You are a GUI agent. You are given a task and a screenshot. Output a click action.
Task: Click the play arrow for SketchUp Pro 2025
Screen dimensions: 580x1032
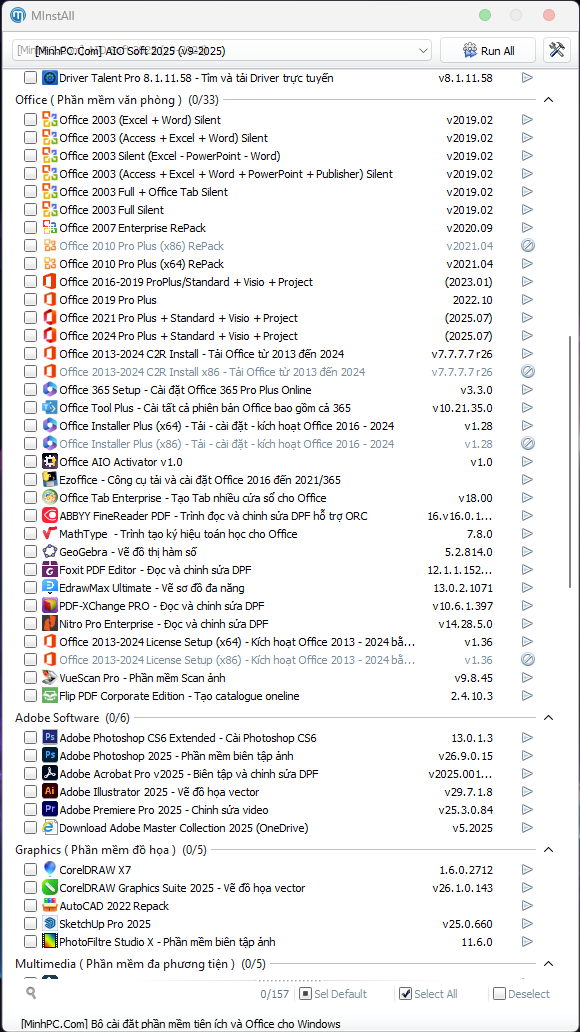point(527,923)
